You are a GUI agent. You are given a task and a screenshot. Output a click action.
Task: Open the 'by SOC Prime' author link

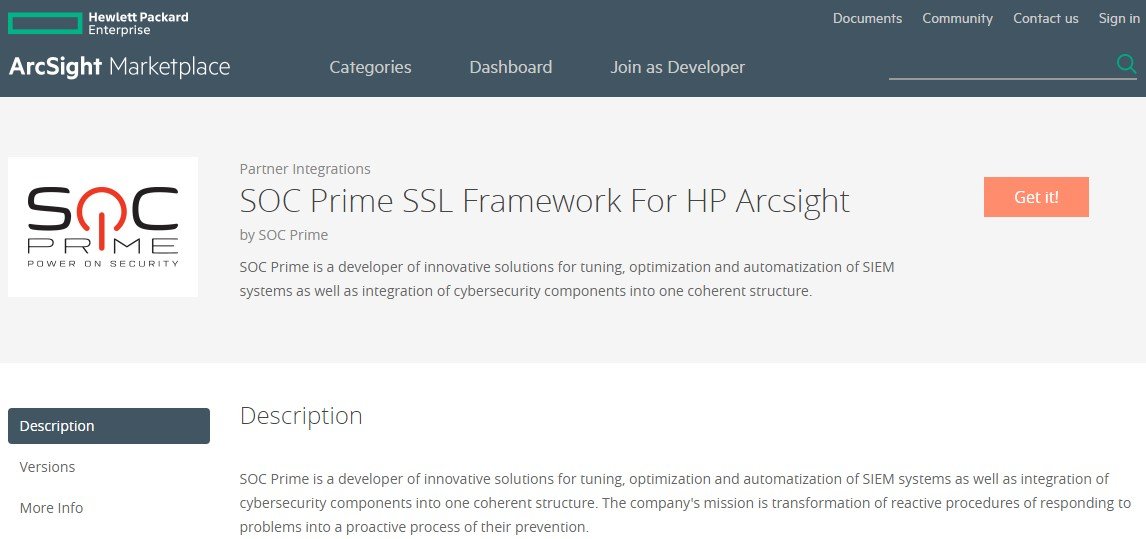(284, 235)
